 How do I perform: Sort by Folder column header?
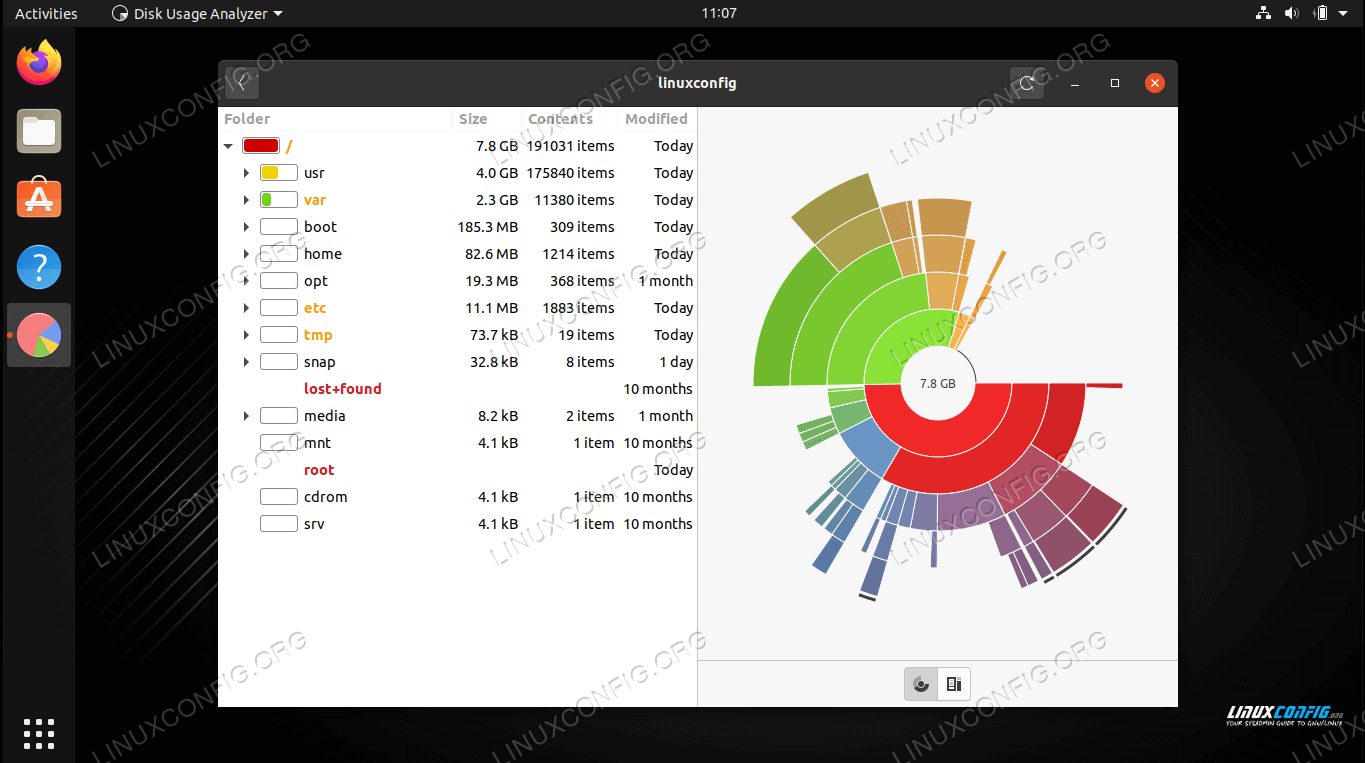[335, 119]
